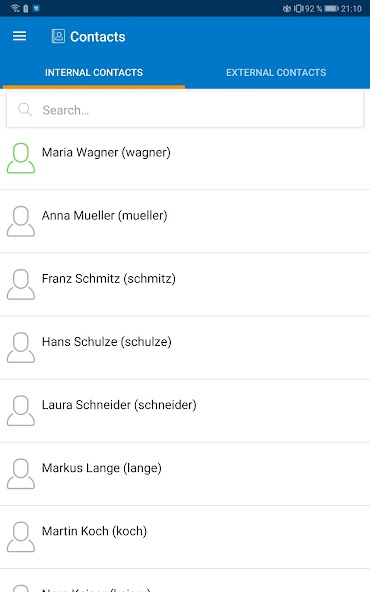Tap Laura Schneider's avatar icon
The width and height of the screenshot is (370, 592).
click(x=21, y=410)
